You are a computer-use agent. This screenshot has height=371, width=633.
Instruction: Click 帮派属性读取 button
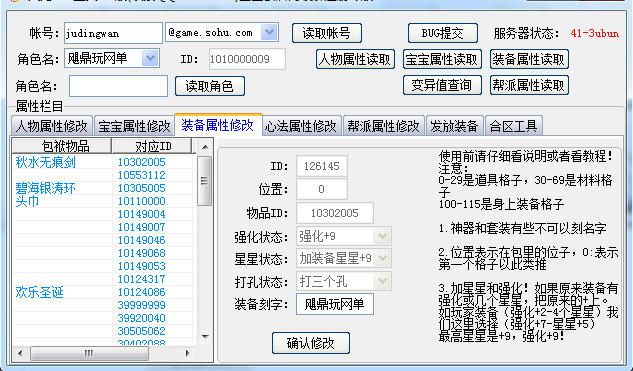pyautogui.click(x=529, y=85)
